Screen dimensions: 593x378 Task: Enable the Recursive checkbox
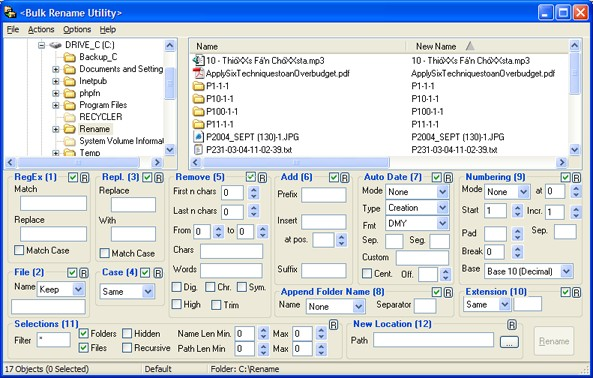coord(127,348)
